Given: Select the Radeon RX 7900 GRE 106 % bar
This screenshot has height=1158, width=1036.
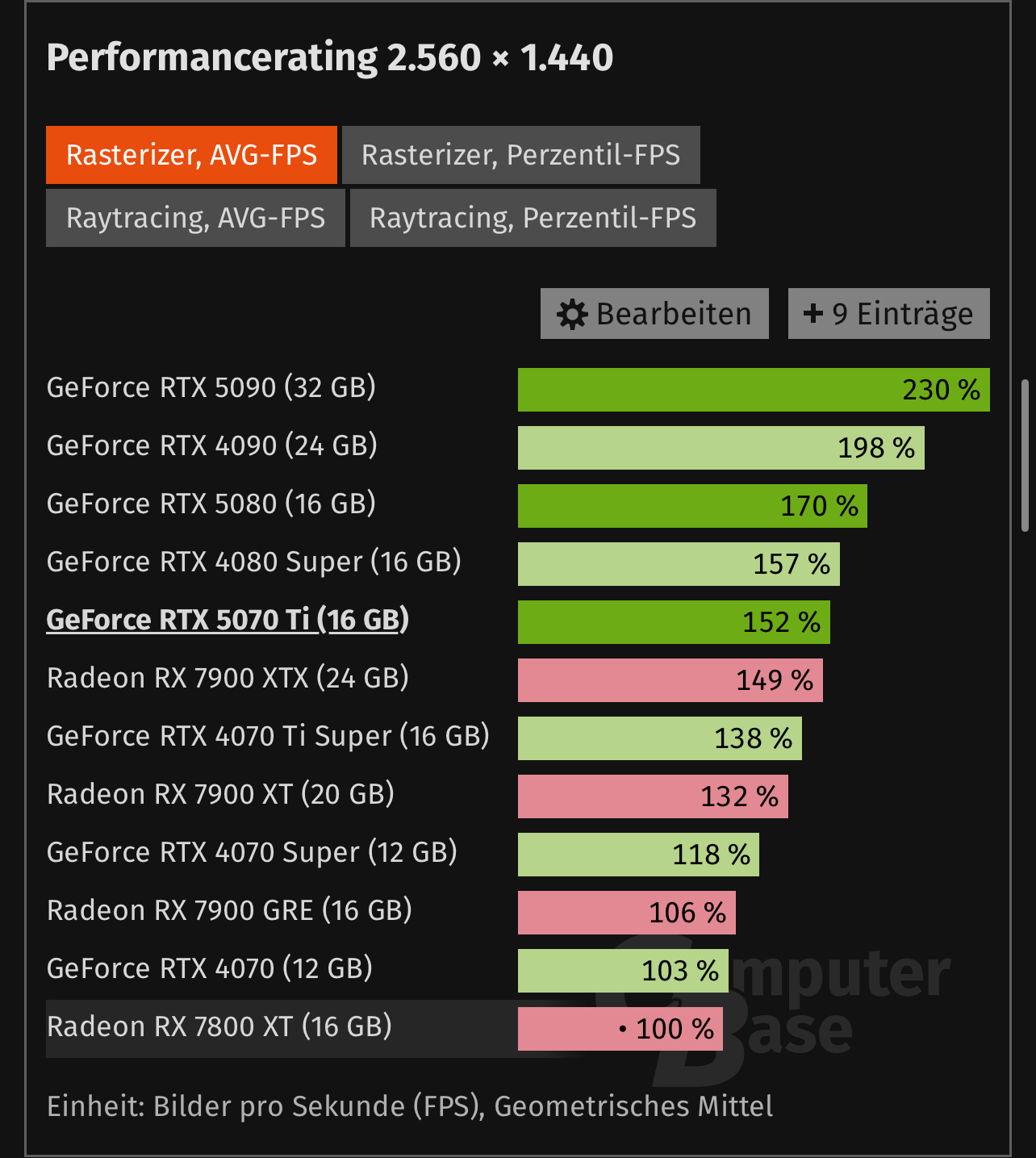Looking at the screenshot, I should (627, 913).
